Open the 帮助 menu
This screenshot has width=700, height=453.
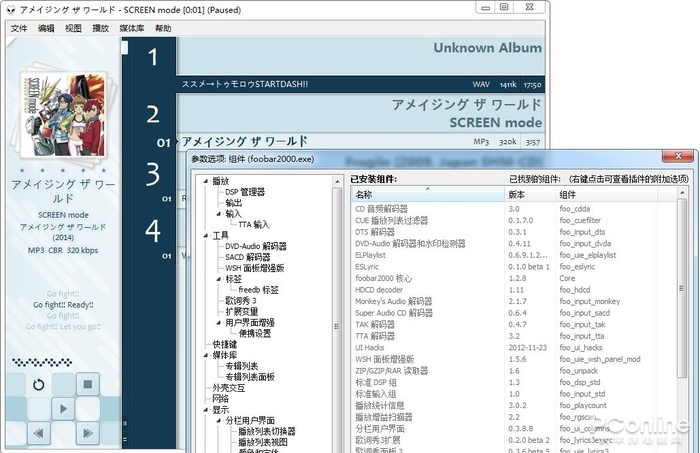tap(163, 29)
